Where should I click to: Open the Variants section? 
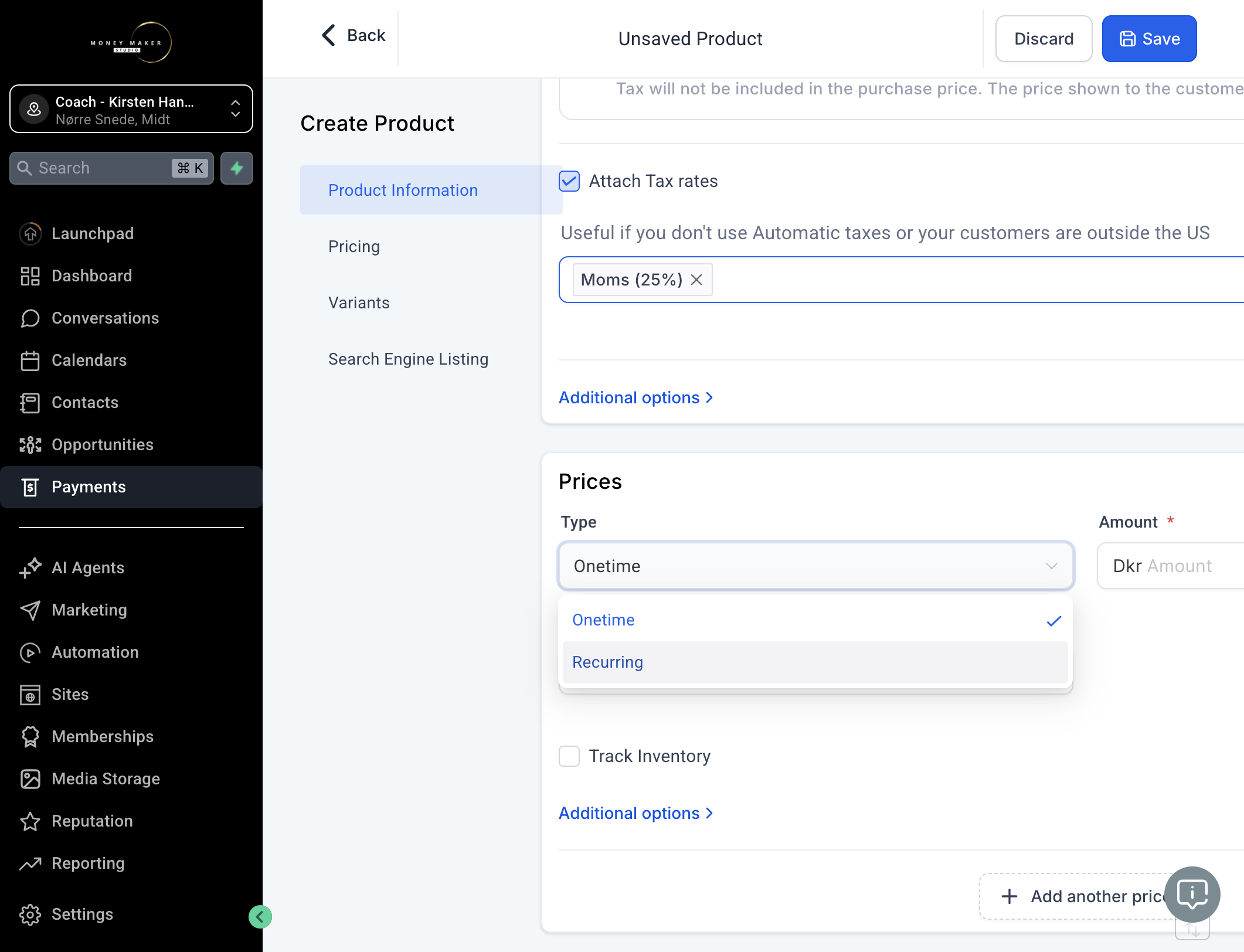(359, 302)
